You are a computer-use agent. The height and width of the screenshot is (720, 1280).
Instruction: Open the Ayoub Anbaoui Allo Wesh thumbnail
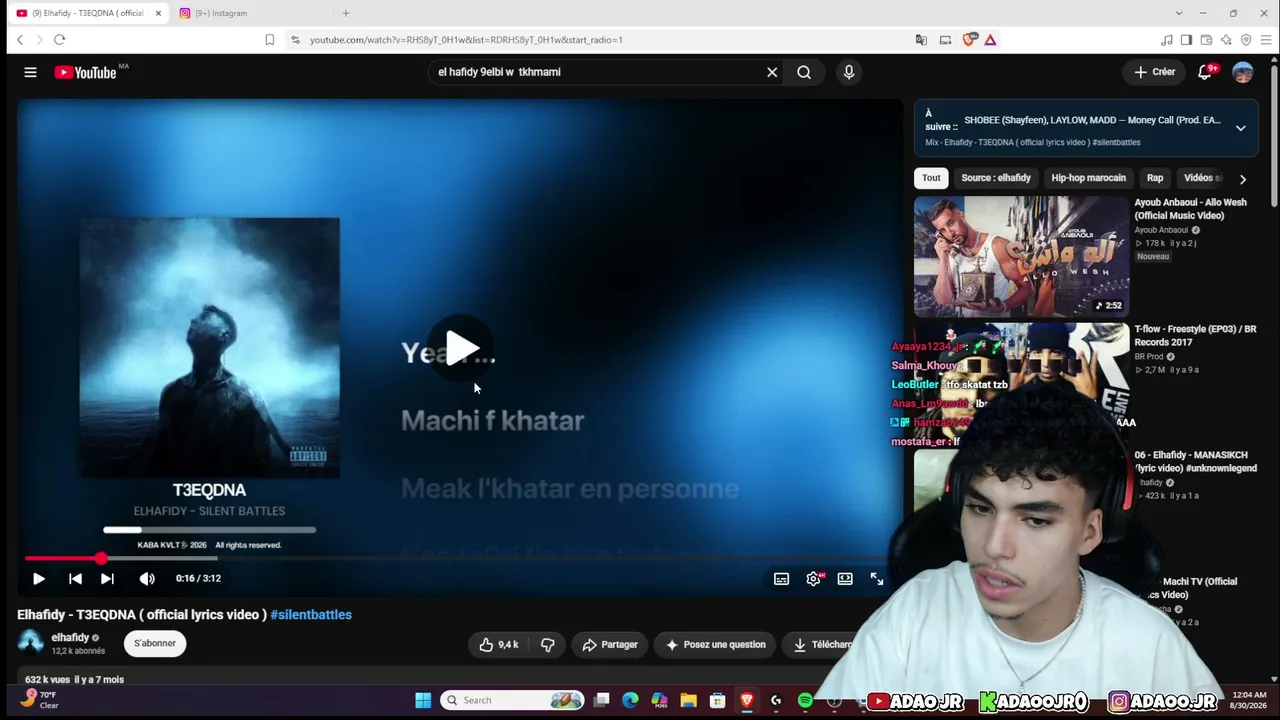tap(1021, 256)
